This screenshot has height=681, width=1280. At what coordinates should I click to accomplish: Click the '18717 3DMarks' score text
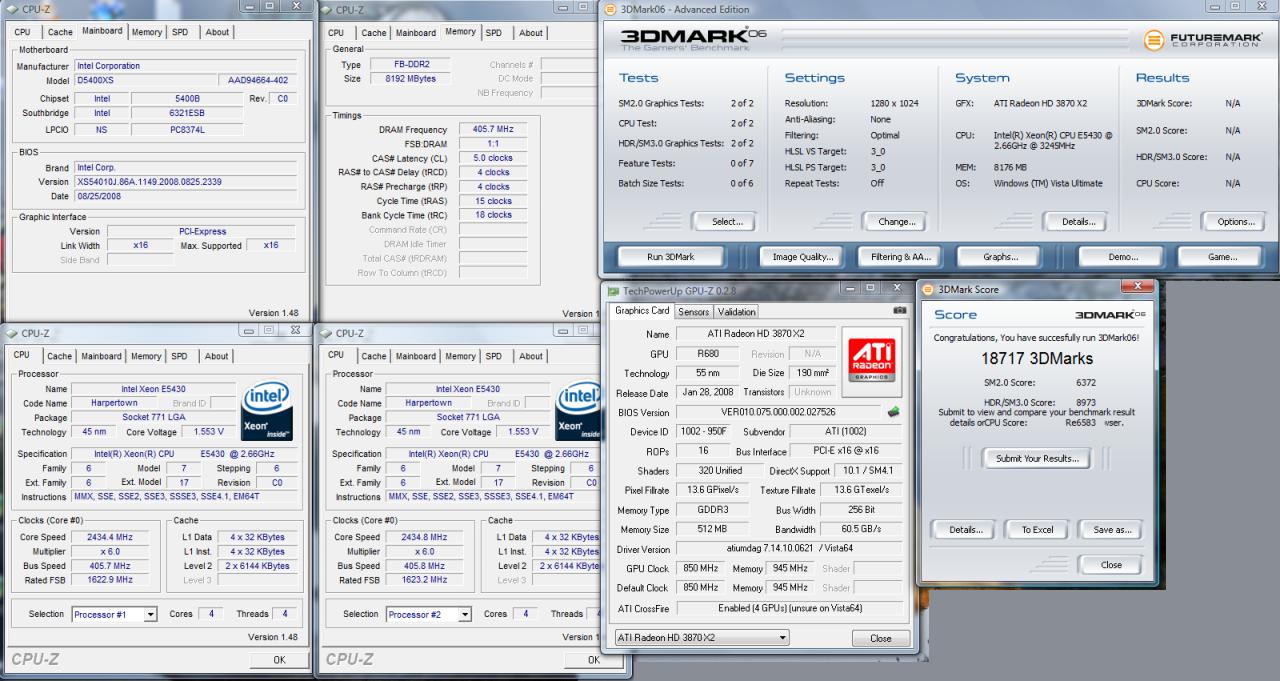click(1037, 358)
